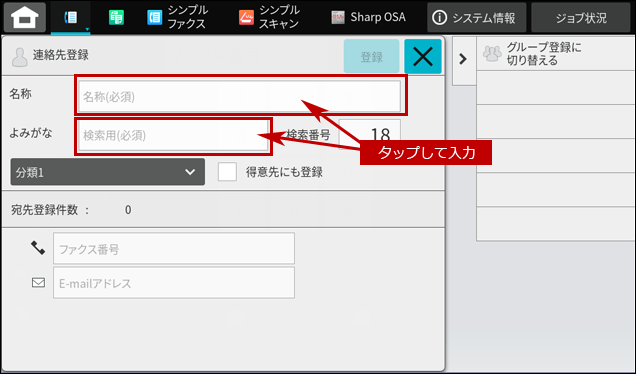The height and width of the screenshot is (374, 636).
Task: Tap the 検索番号 number box
Action: pos(370,134)
